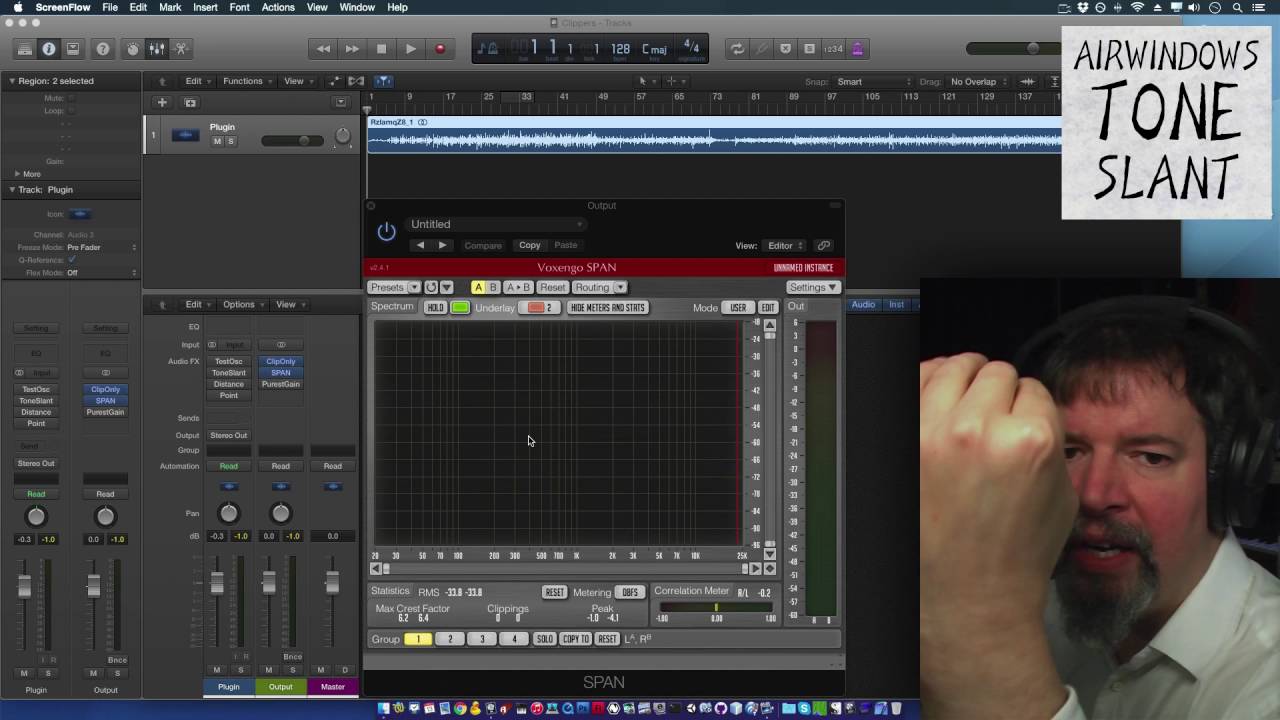Open the Mark menu in menu bar

(x=170, y=7)
